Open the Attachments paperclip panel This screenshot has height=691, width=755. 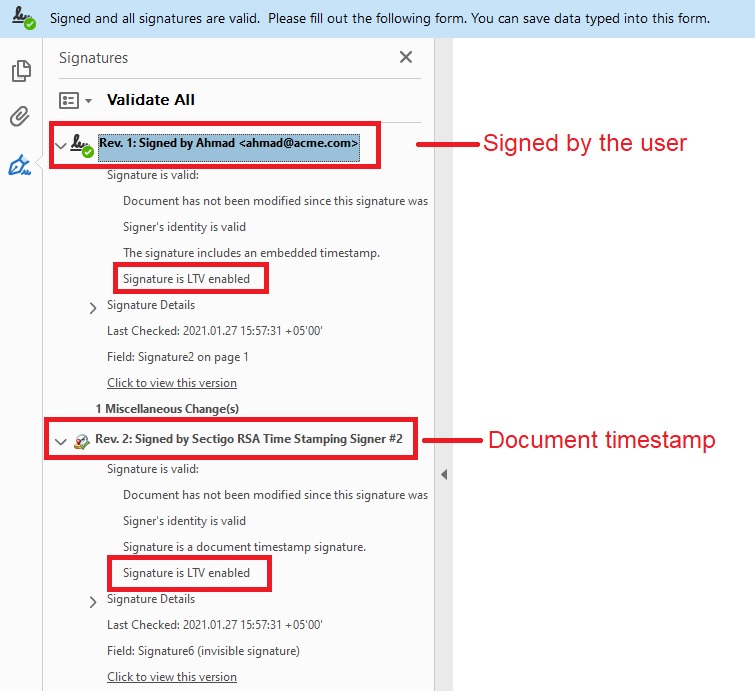20,118
